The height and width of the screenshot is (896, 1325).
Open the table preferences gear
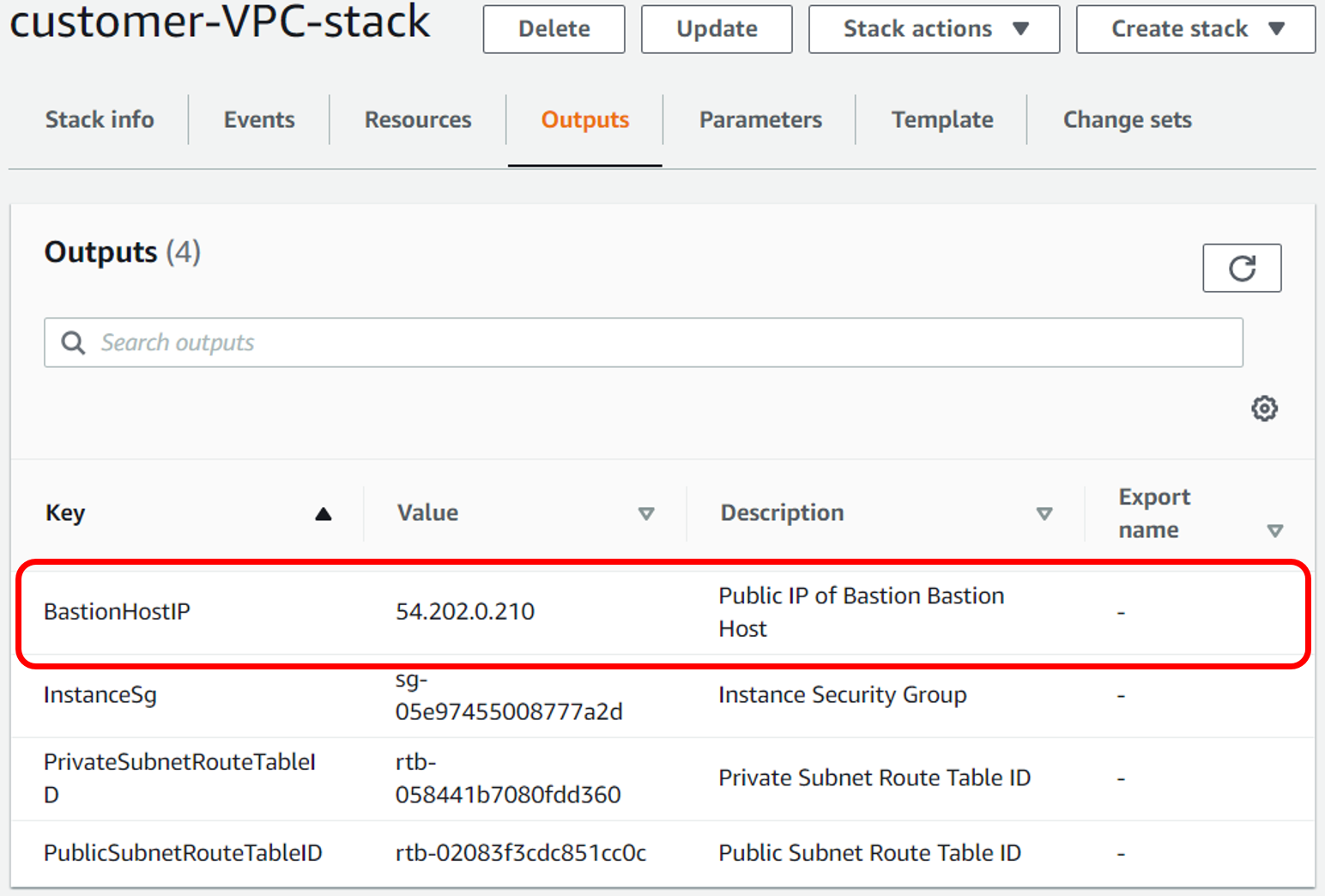click(x=1264, y=409)
